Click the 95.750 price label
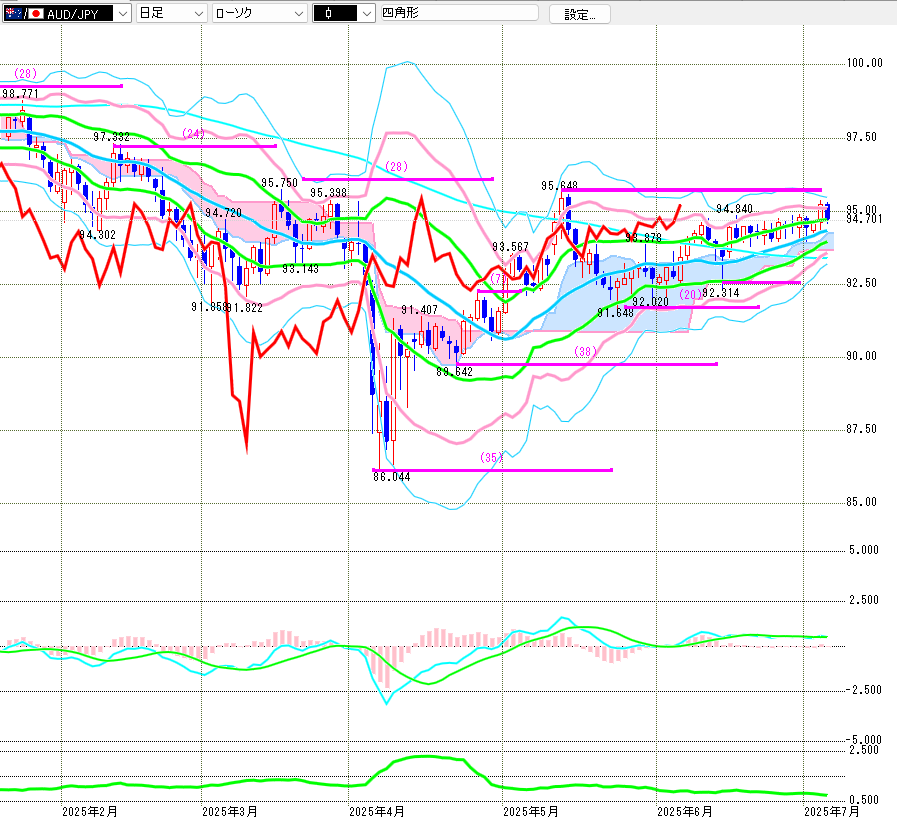Image resolution: width=897 pixels, height=821 pixels. click(279, 183)
